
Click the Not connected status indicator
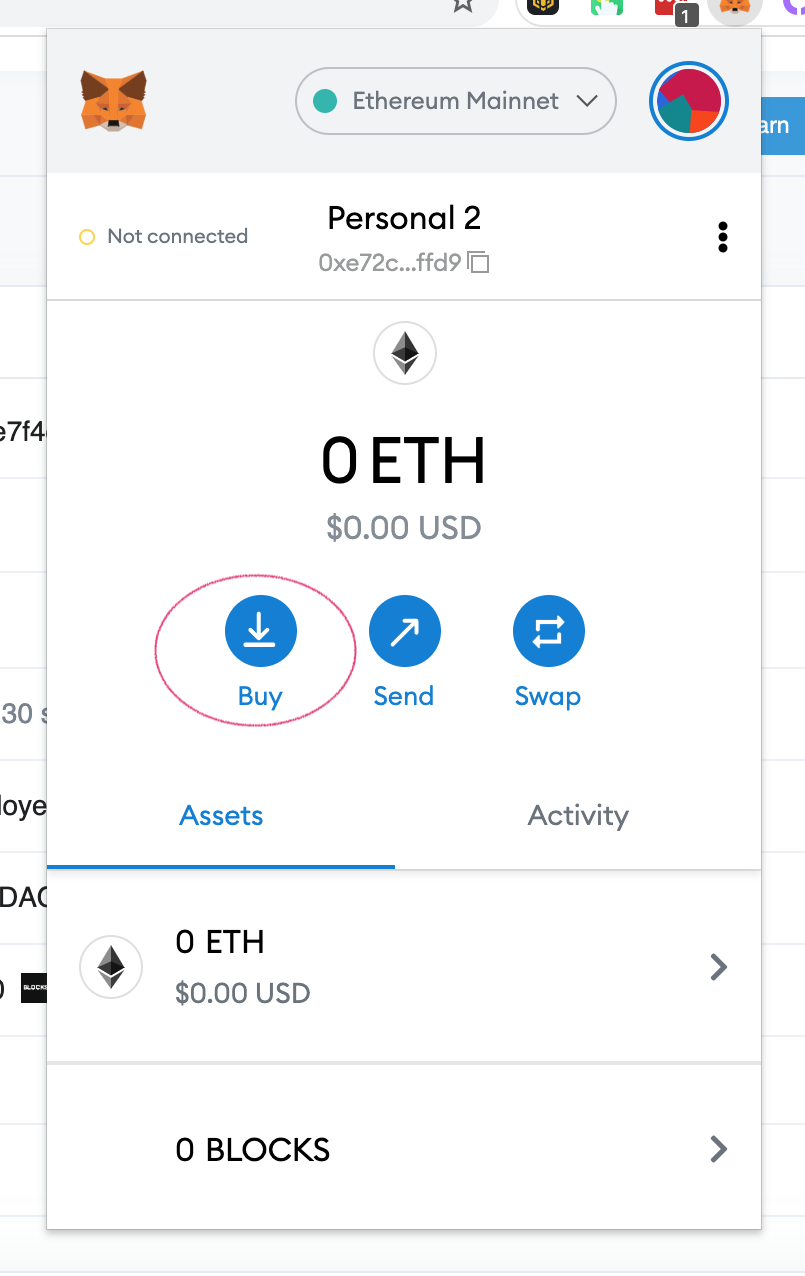[x=163, y=237]
